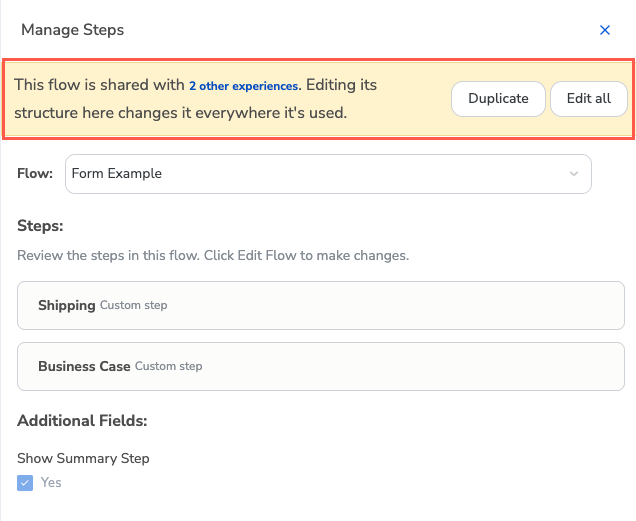Click the 'Steps:' section label
The image size is (636, 521).
pyautogui.click(x=40, y=226)
